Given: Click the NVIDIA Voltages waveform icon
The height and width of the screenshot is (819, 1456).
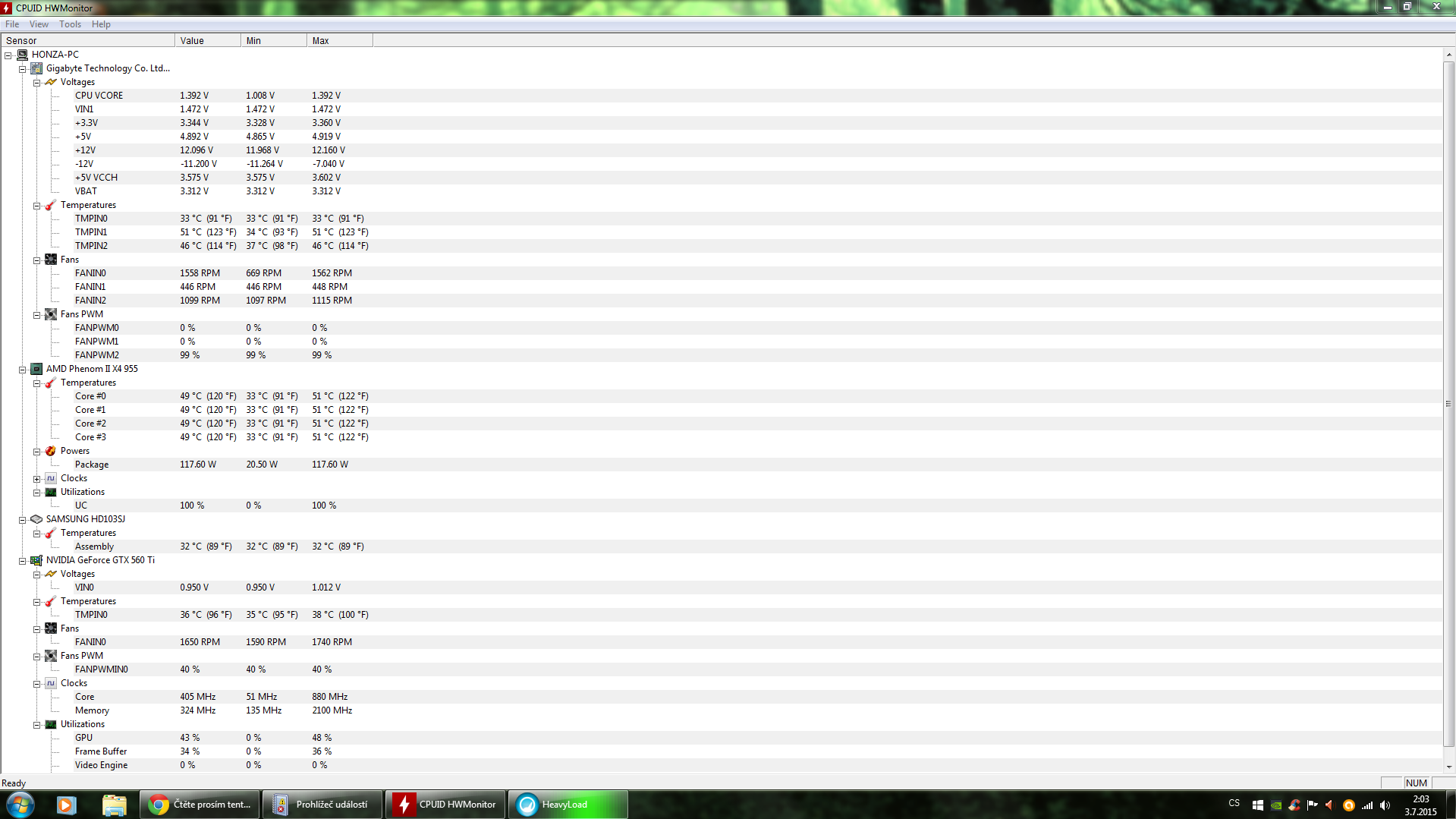Looking at the screenshot, I should coord(51,574).
